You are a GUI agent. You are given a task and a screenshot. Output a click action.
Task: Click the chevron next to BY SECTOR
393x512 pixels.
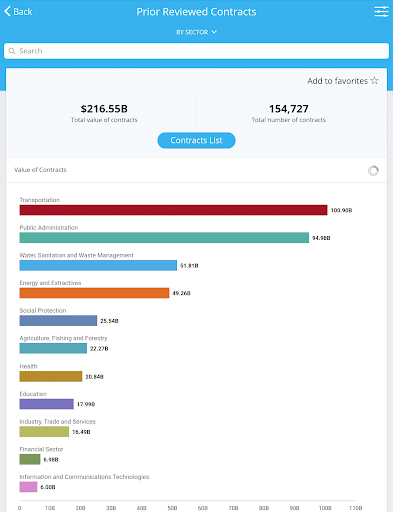[214, 32]
